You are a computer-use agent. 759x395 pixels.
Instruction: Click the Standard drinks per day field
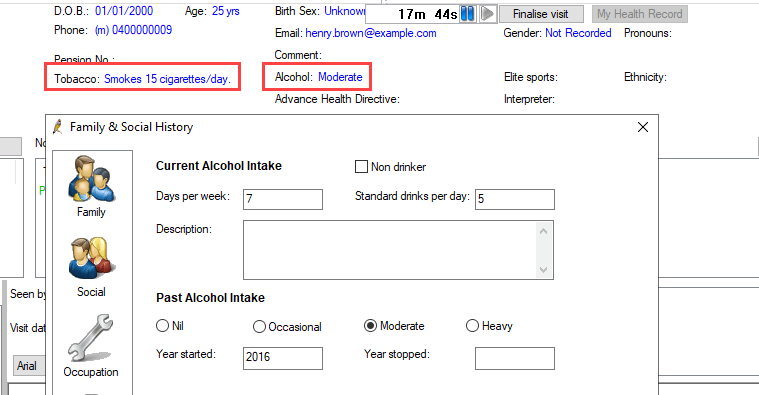pyautogui.click(x=515, y=199)
